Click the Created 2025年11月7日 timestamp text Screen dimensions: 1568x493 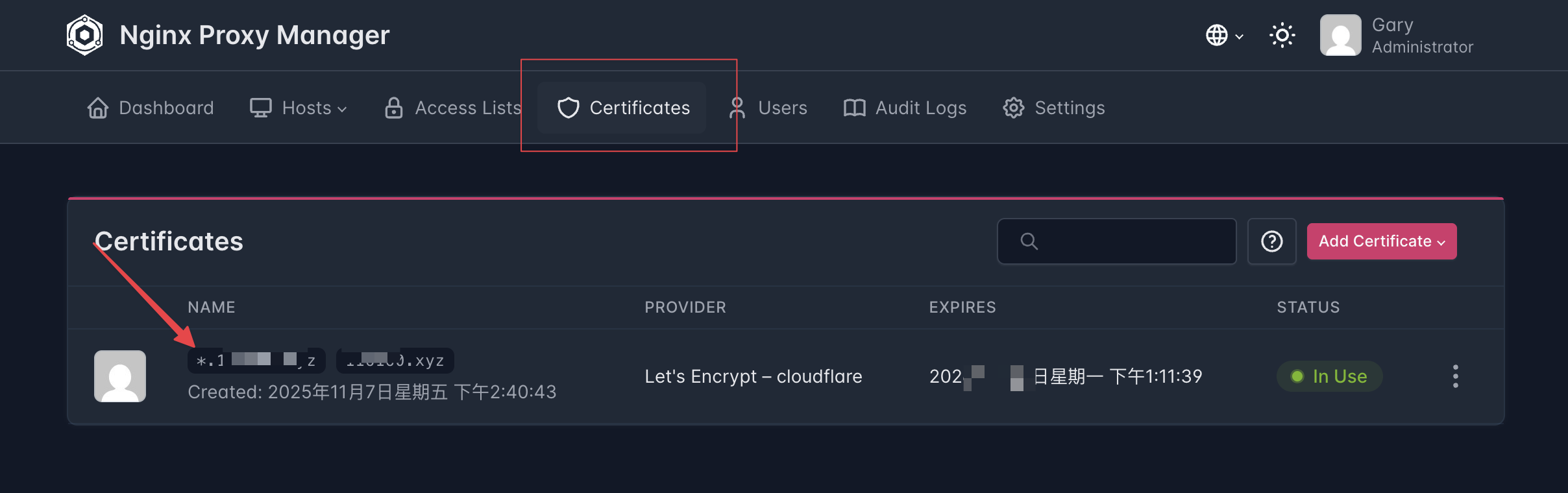[372, 392]
